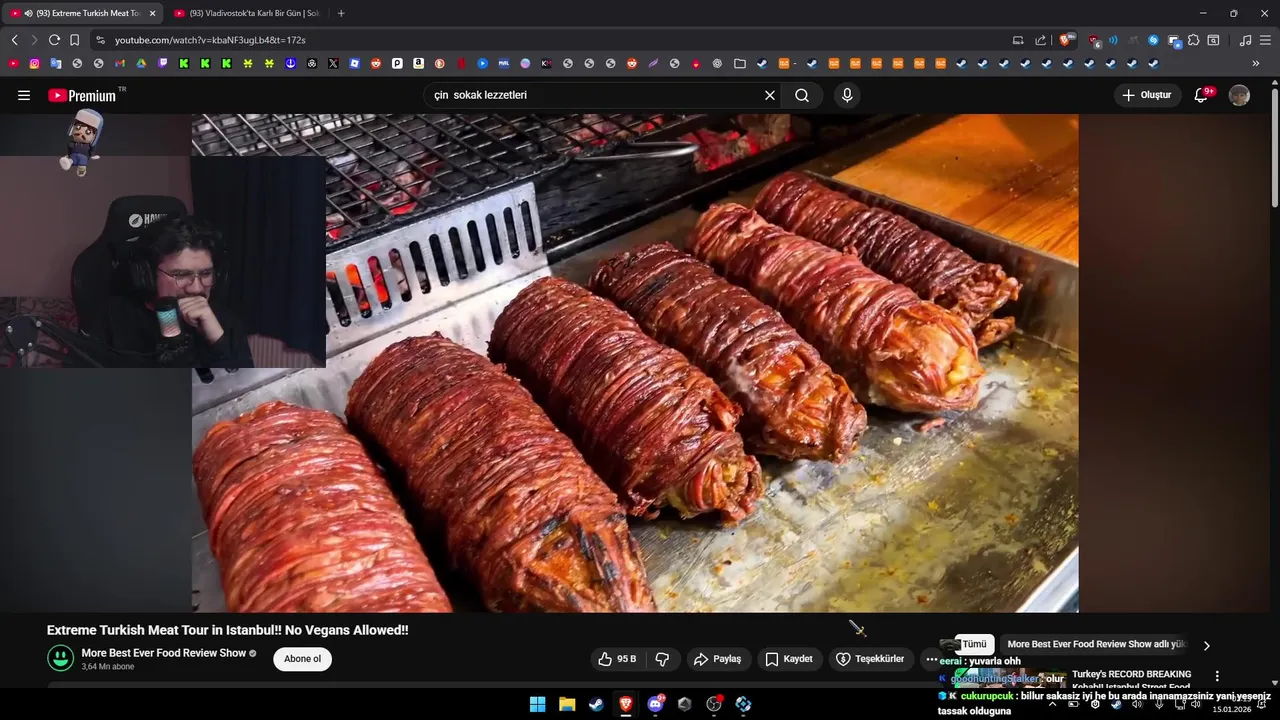1280x720 pixels.
Task: Switch to Extreme Turkish Meat Tour tab
Action: click(80, 13)
